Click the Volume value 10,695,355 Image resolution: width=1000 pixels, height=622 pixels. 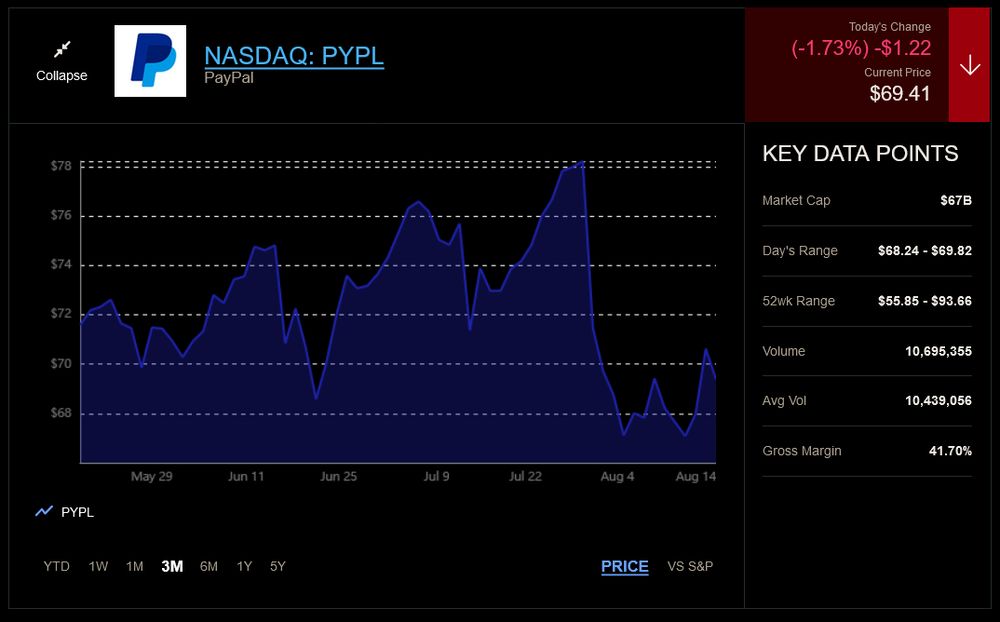(939, 352)
